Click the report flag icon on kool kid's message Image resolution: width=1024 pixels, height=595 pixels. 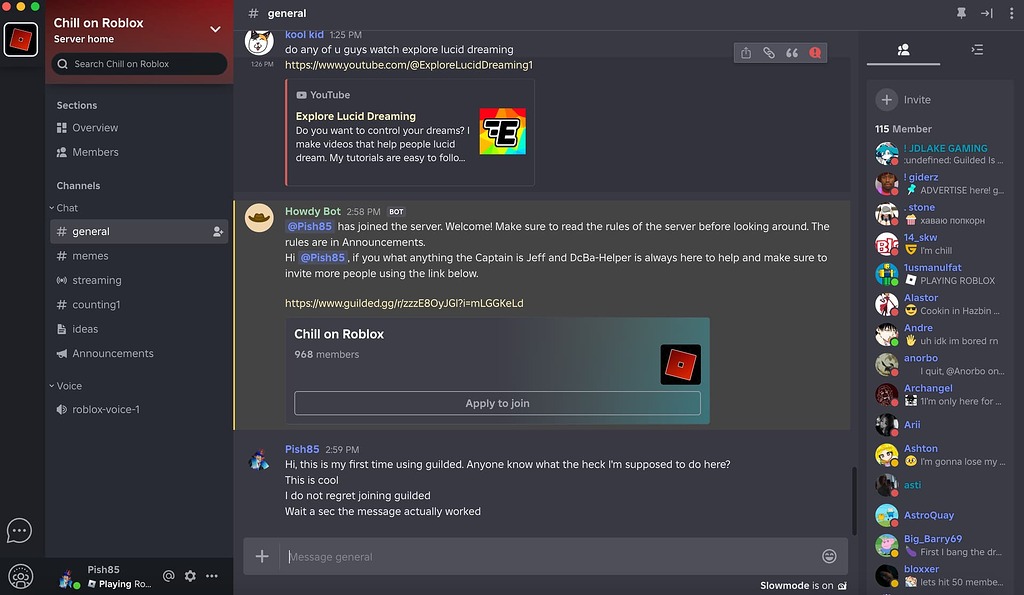coord(815,52)
